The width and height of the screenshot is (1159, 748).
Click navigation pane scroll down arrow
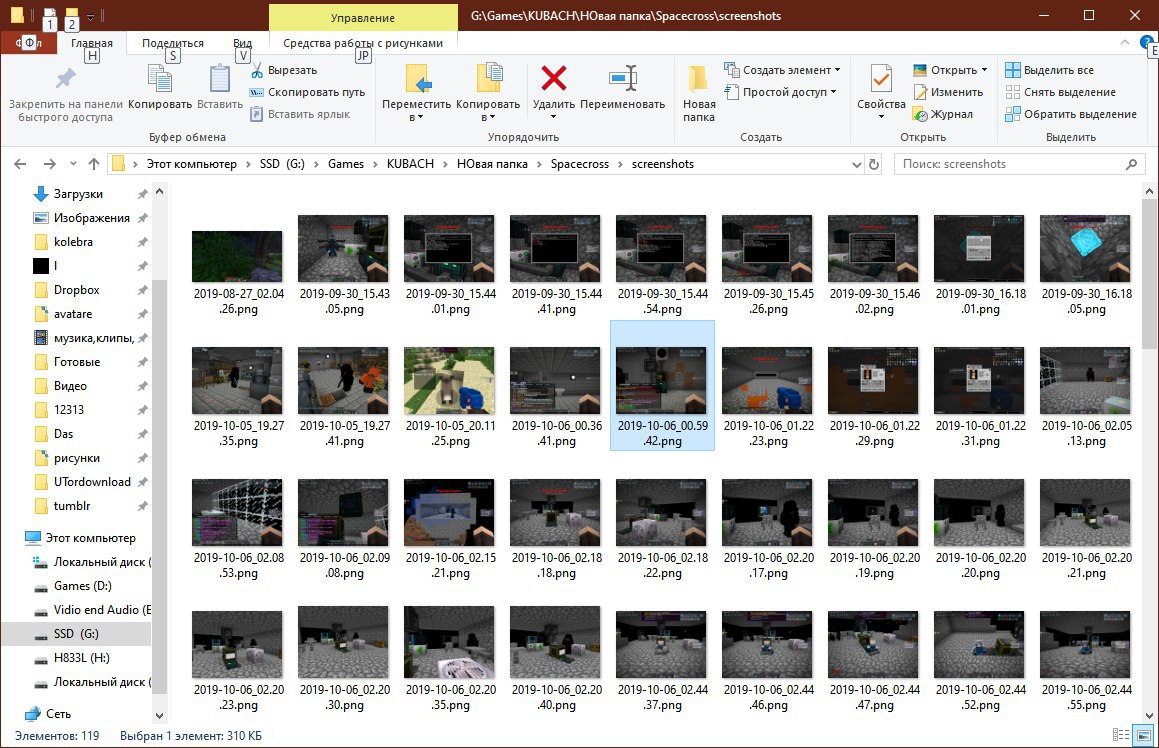[x=159, y=715]
